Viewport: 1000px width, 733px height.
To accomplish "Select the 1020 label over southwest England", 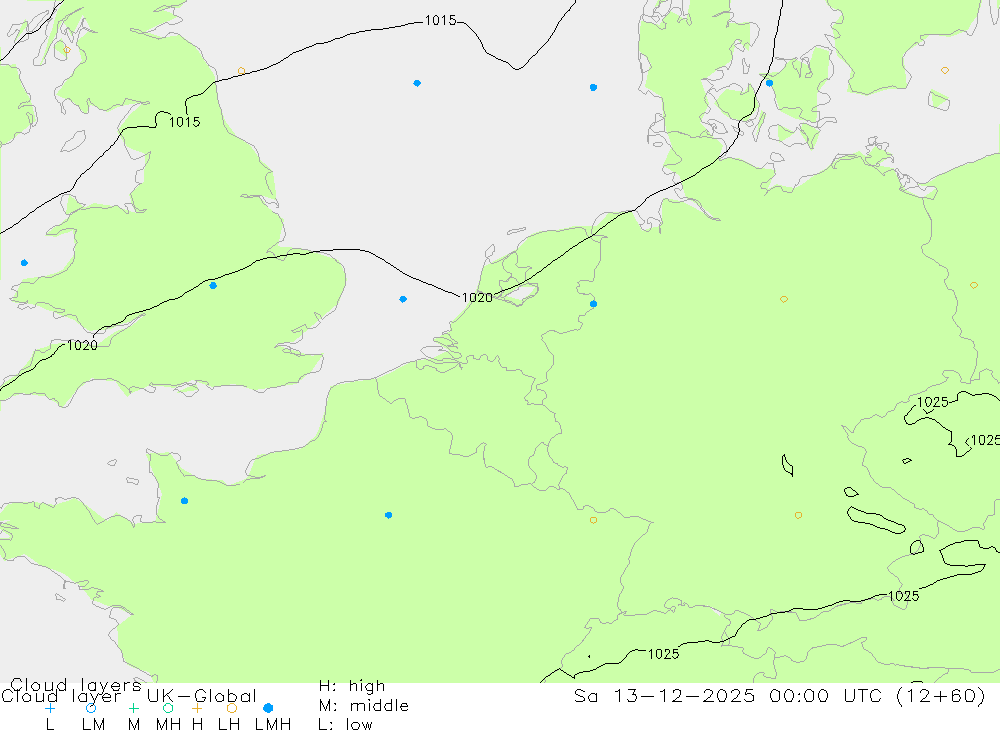I will [x=82, y=345].
